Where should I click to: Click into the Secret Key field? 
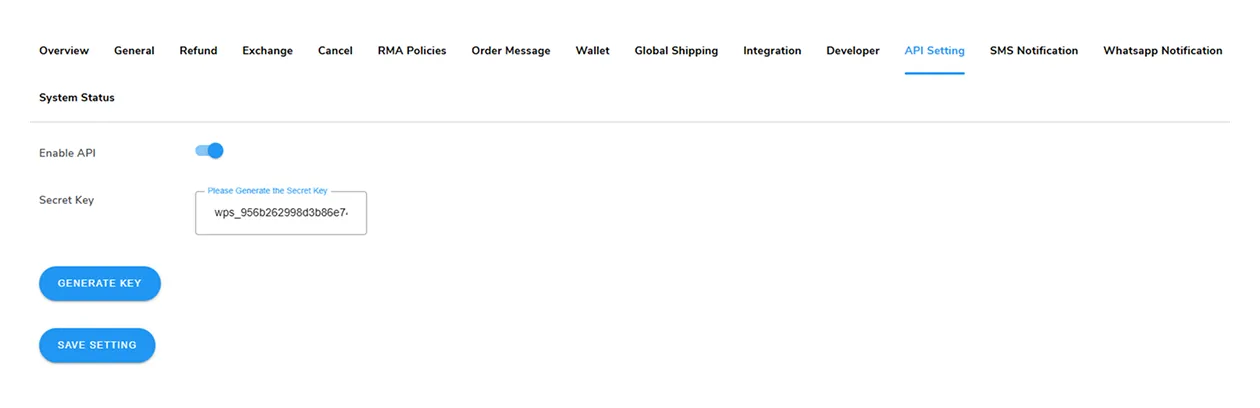(281, 213)
